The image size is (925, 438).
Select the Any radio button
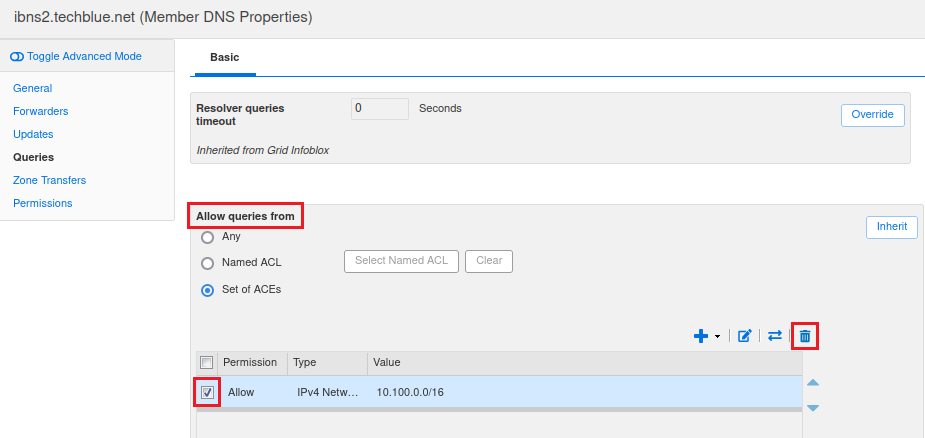tap(208, 237)
